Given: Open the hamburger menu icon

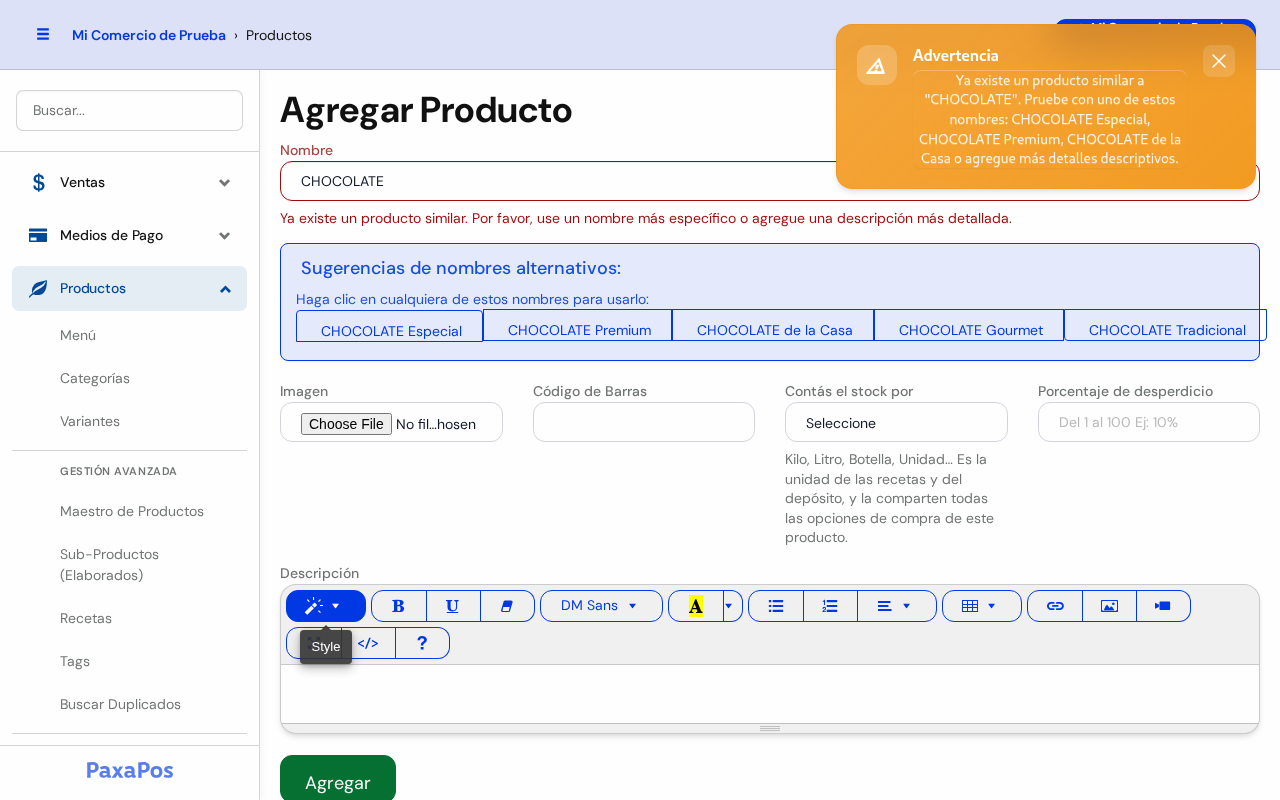Looking at the screenshot, I should (43, 34).
